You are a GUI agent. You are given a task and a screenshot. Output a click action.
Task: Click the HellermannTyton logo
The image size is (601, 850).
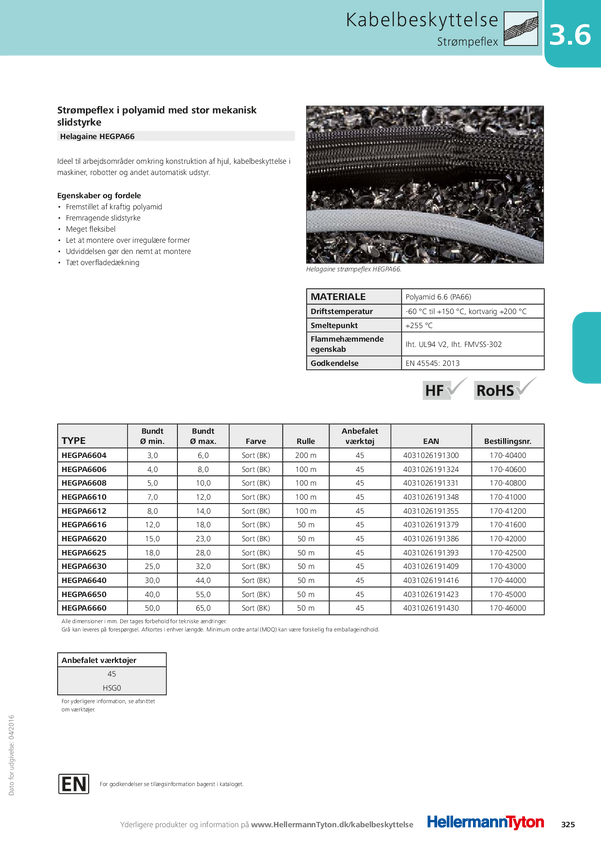tap(485, 823)
